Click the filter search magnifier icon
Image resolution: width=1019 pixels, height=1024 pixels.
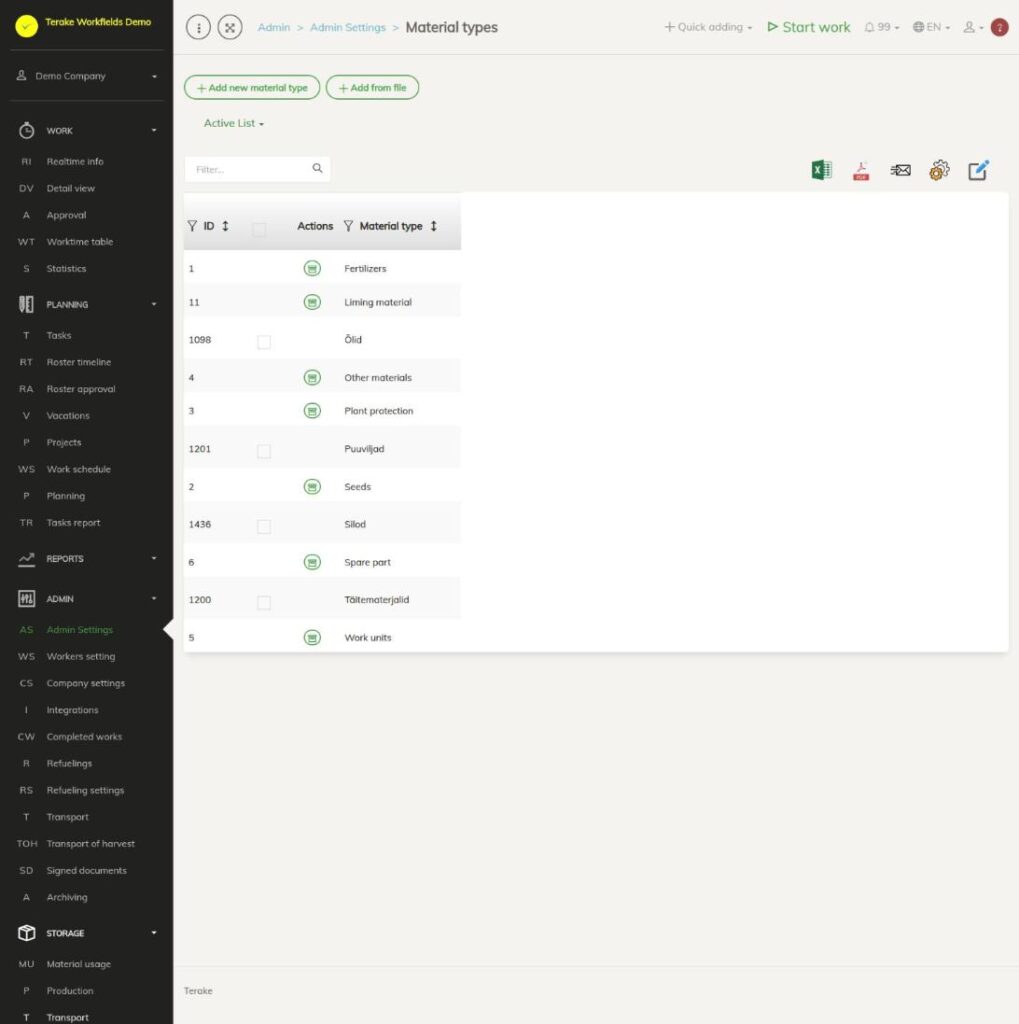click(317, 168)
